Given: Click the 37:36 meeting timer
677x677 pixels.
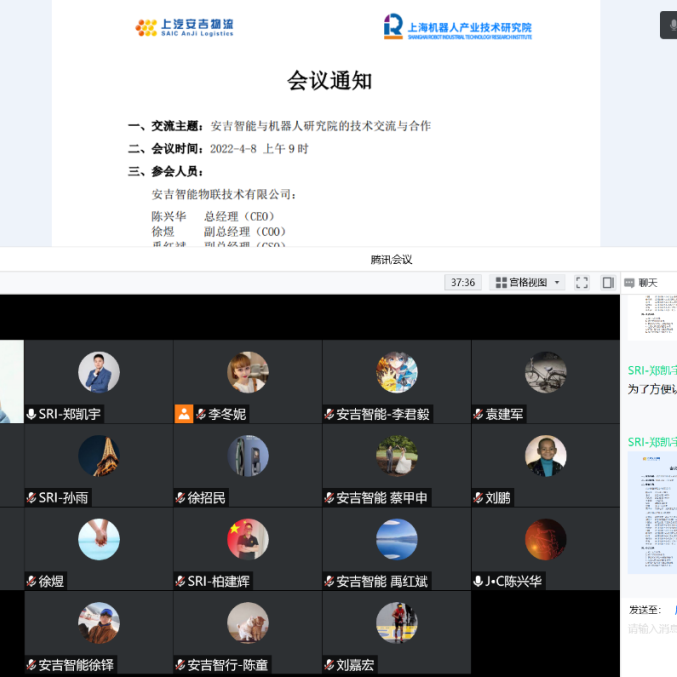Looking at the screenshot, I should coord(463,282).
